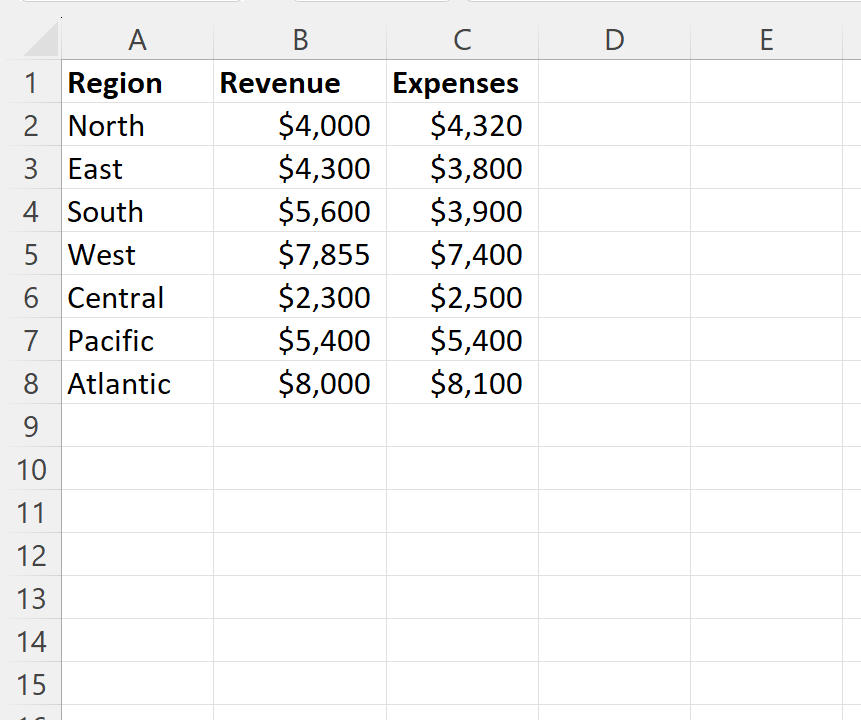Select row 10 header
Screen dimensions: 861x720
tap(31, 468)
